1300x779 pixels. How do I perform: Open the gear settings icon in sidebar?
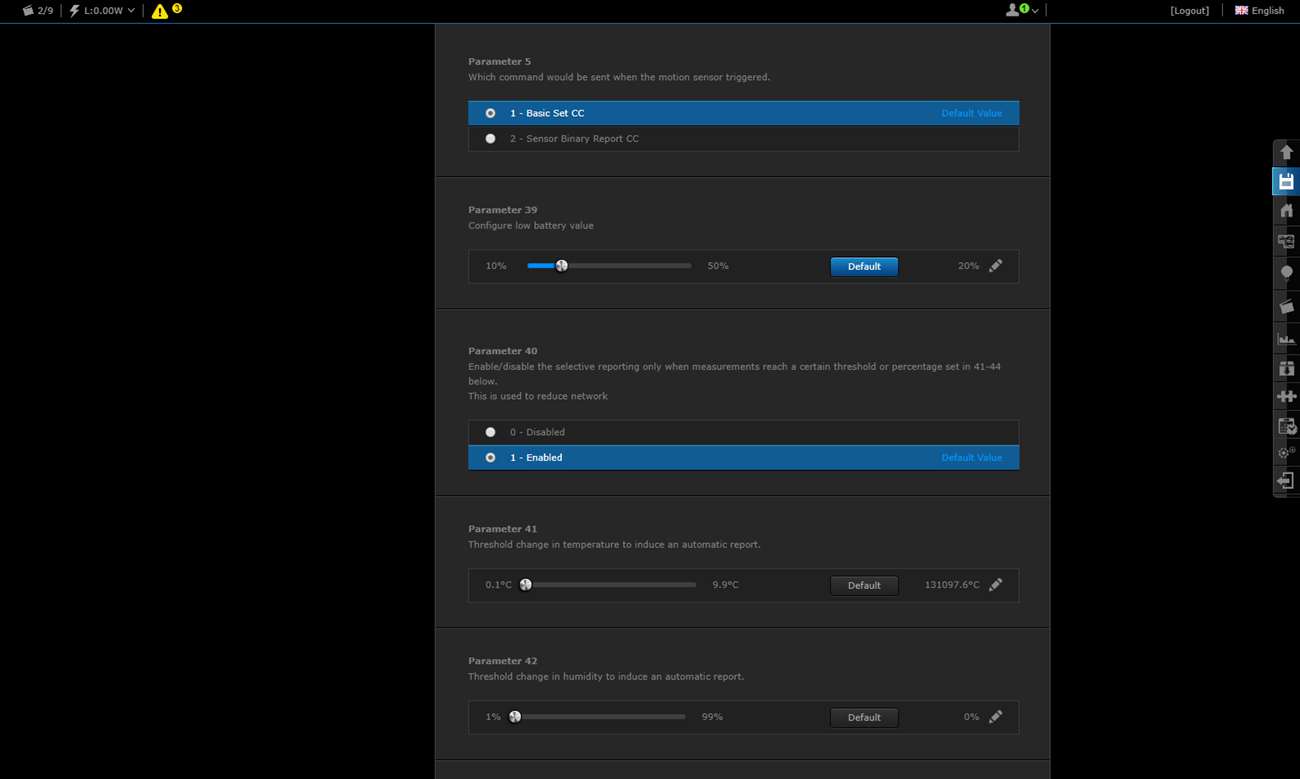tap(1286, 453)
